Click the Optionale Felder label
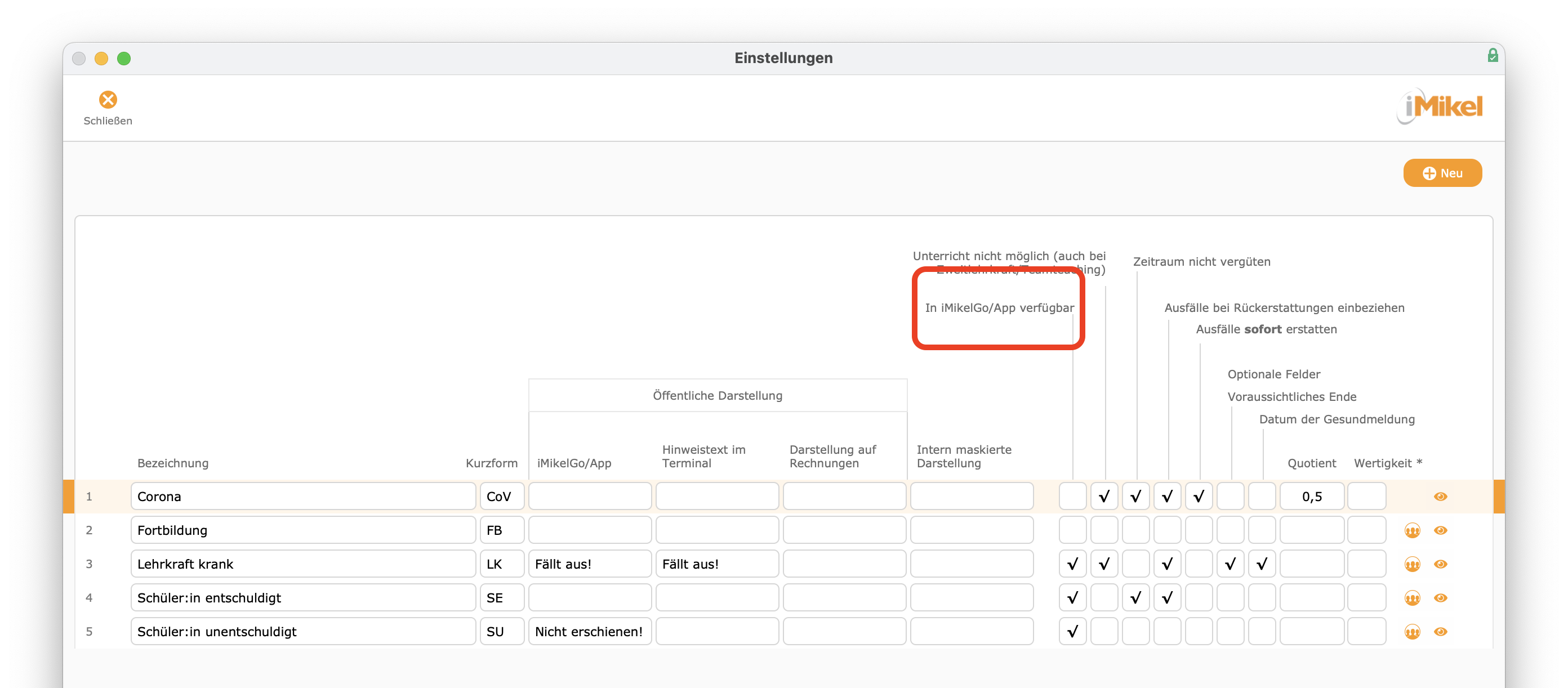 pos(1273,374)
